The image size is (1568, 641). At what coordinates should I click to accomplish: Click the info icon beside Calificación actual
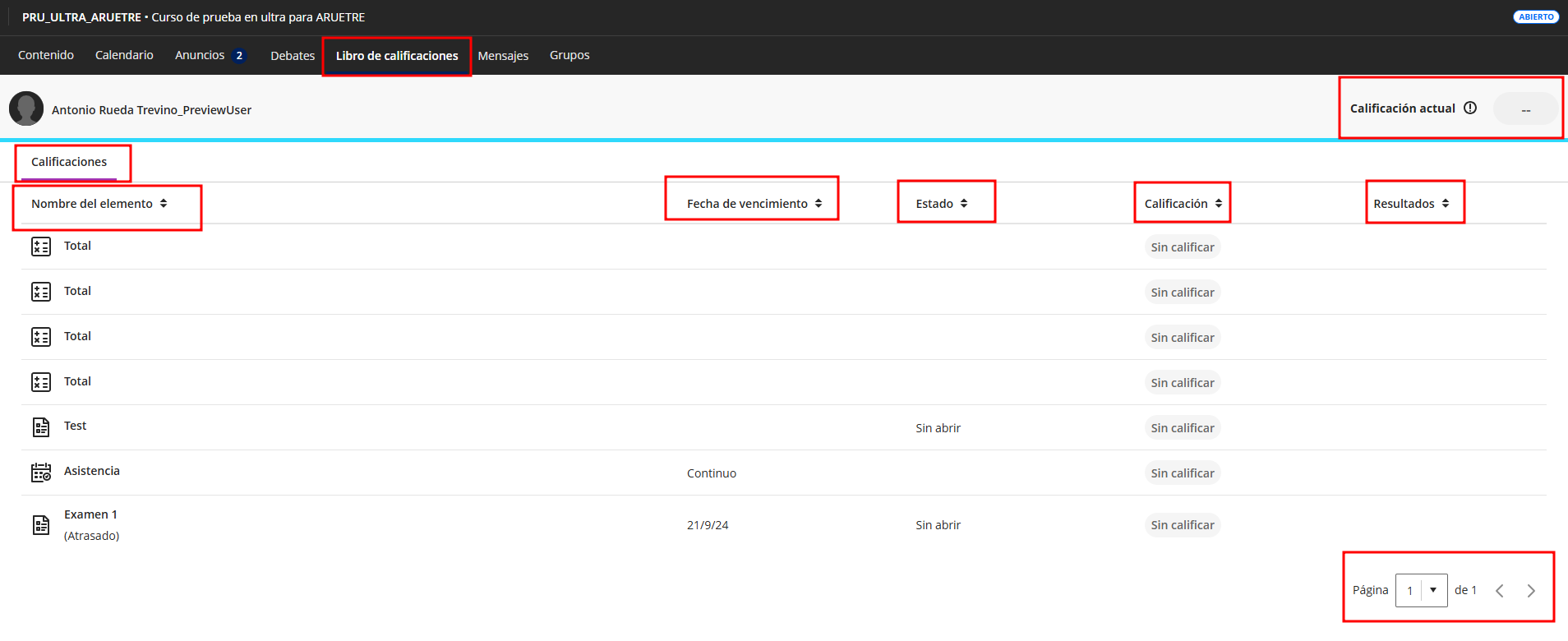tap(1470, 108)
